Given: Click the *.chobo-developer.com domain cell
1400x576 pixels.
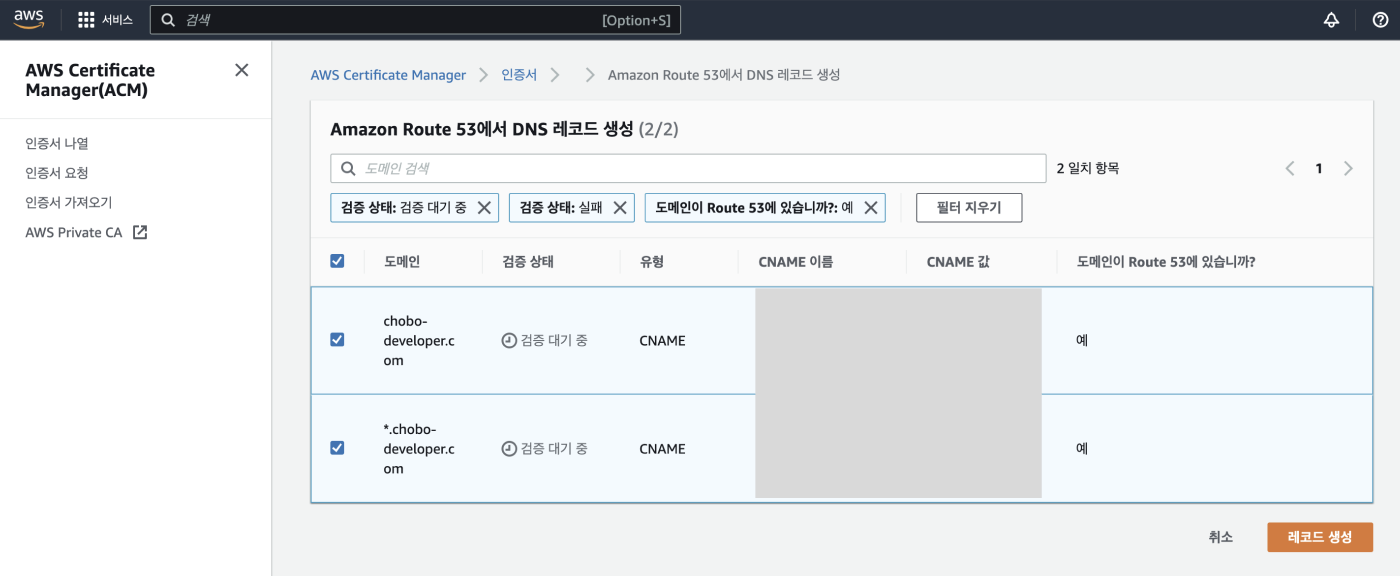Looking at the screenshot, I should (419, 449).
